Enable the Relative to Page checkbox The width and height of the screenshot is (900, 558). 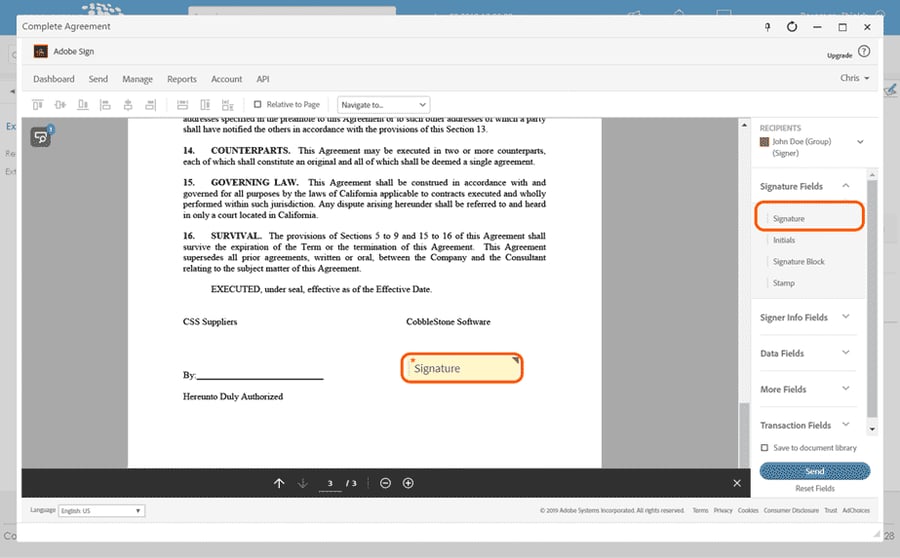pos(258,104)
